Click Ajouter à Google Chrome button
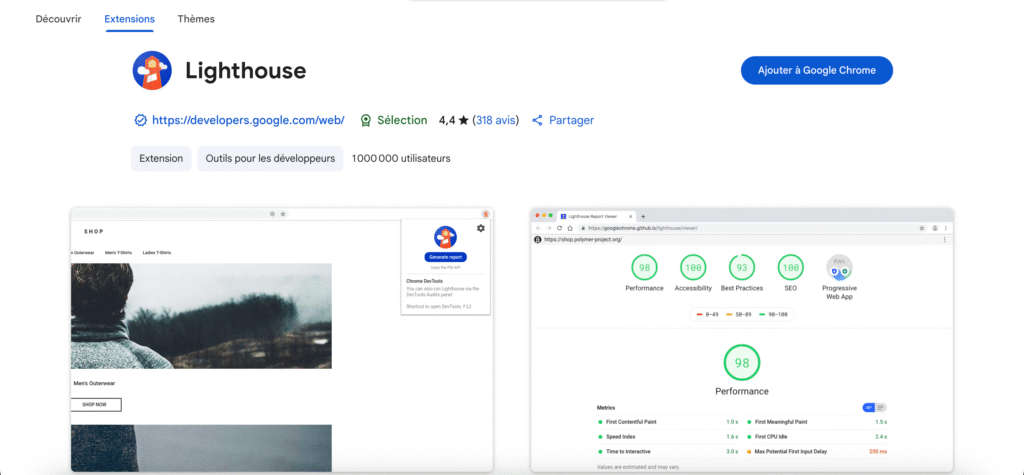This screenshot has height=475, width=1024. 816,70
